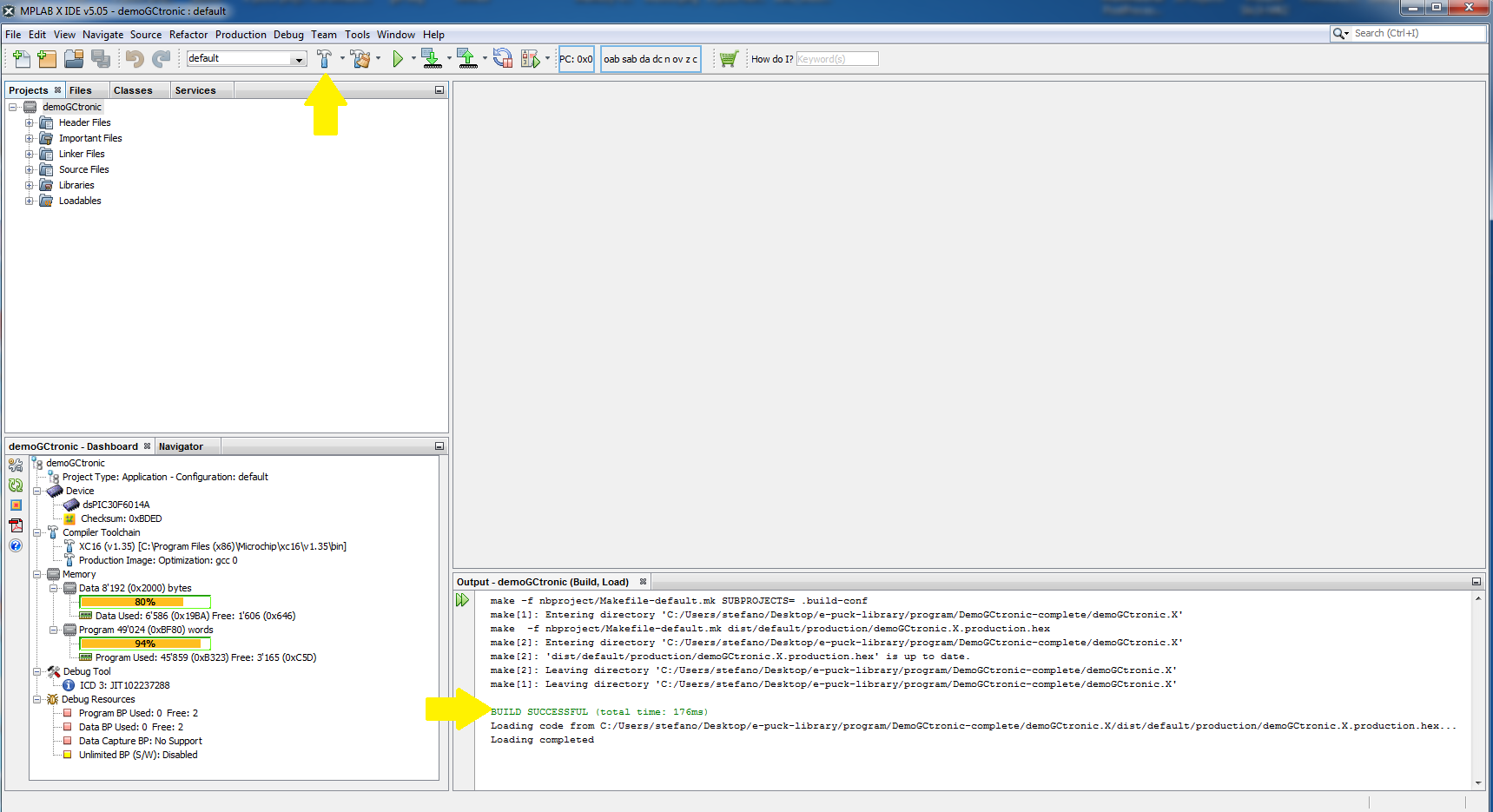Open the project configuration 'default' dropdown

pos(247,59)
